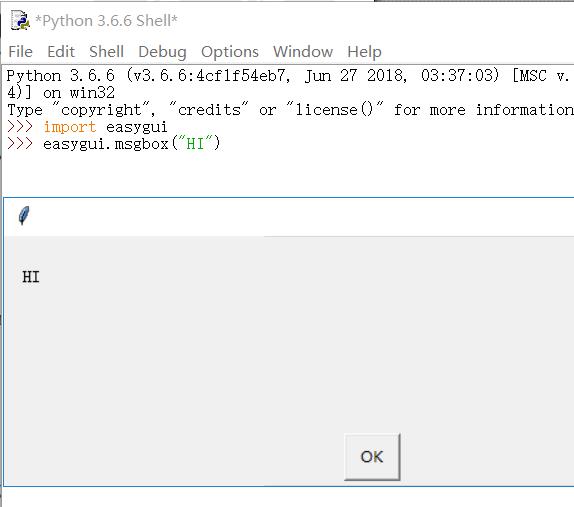Open the Debug menu
This screenshot has width=574, height=507.
click(x=163, y=52)
